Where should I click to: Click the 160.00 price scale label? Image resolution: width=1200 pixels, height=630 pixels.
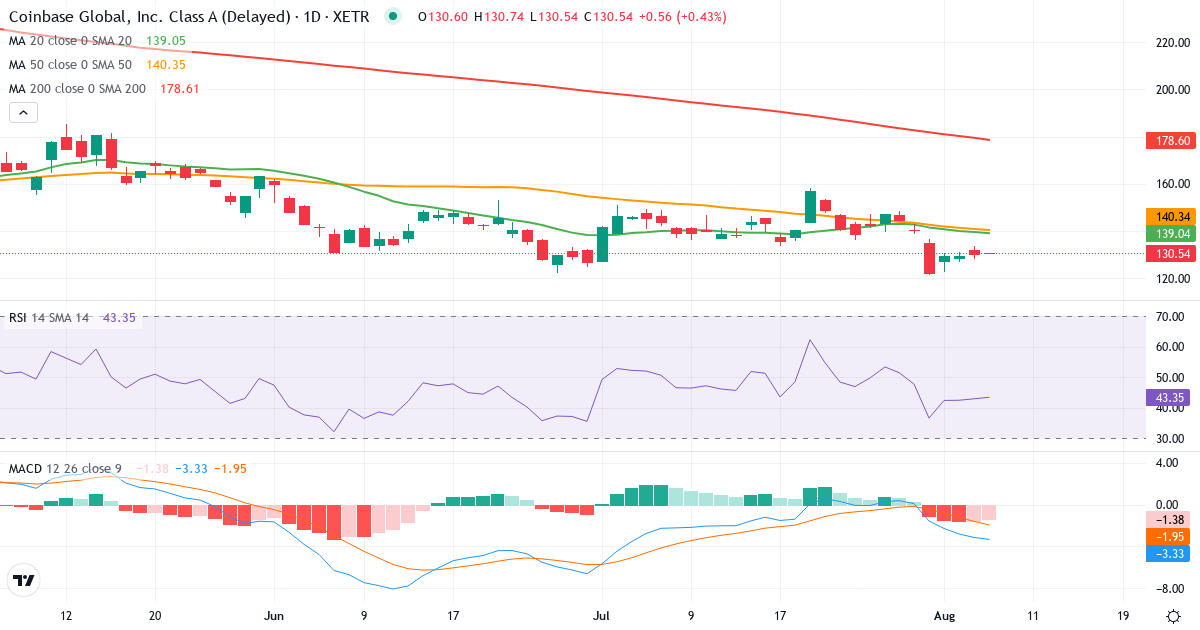1172,184
